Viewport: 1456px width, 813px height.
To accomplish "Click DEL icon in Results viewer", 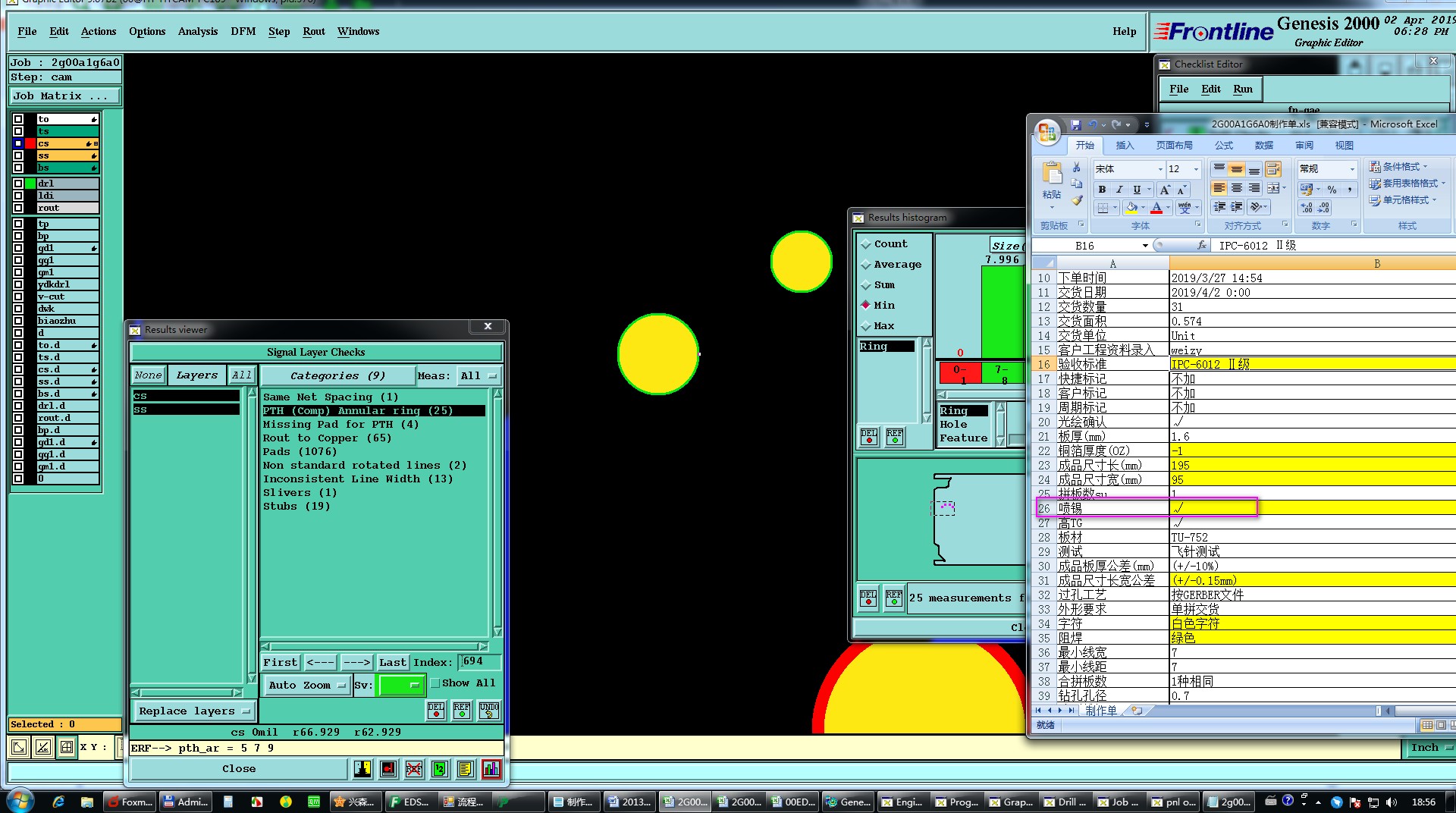I will click(x=436, y=710).
